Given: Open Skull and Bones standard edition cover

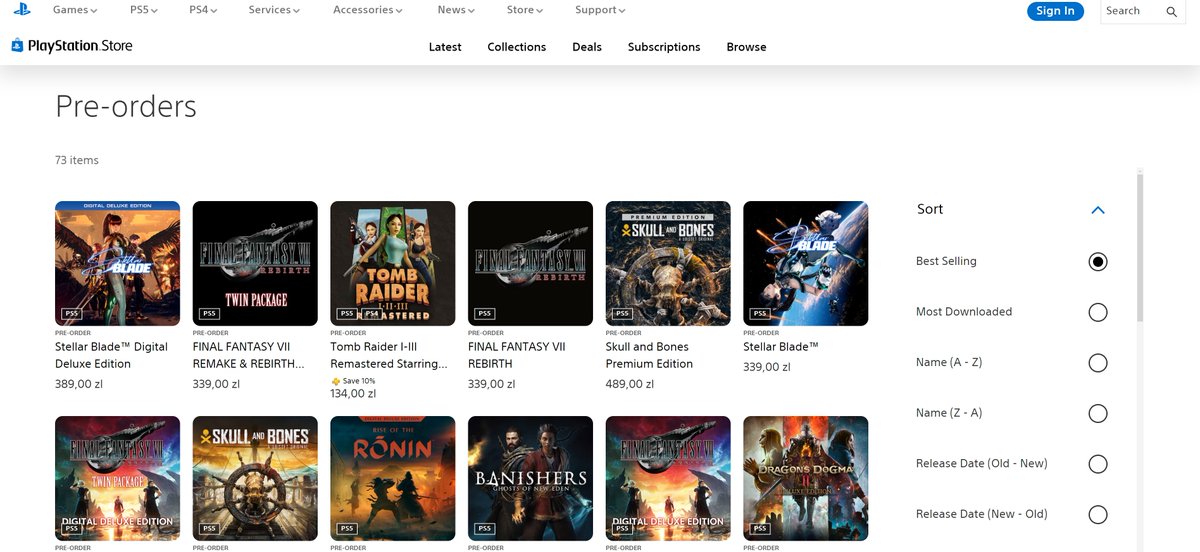Looking at the screenshot, I should point(255,478).
